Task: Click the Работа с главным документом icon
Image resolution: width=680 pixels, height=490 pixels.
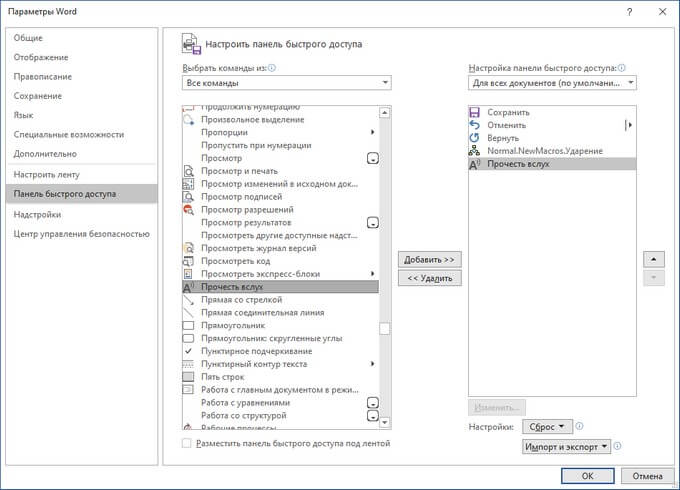Action: pyautogui.click(x=189, y=390)
